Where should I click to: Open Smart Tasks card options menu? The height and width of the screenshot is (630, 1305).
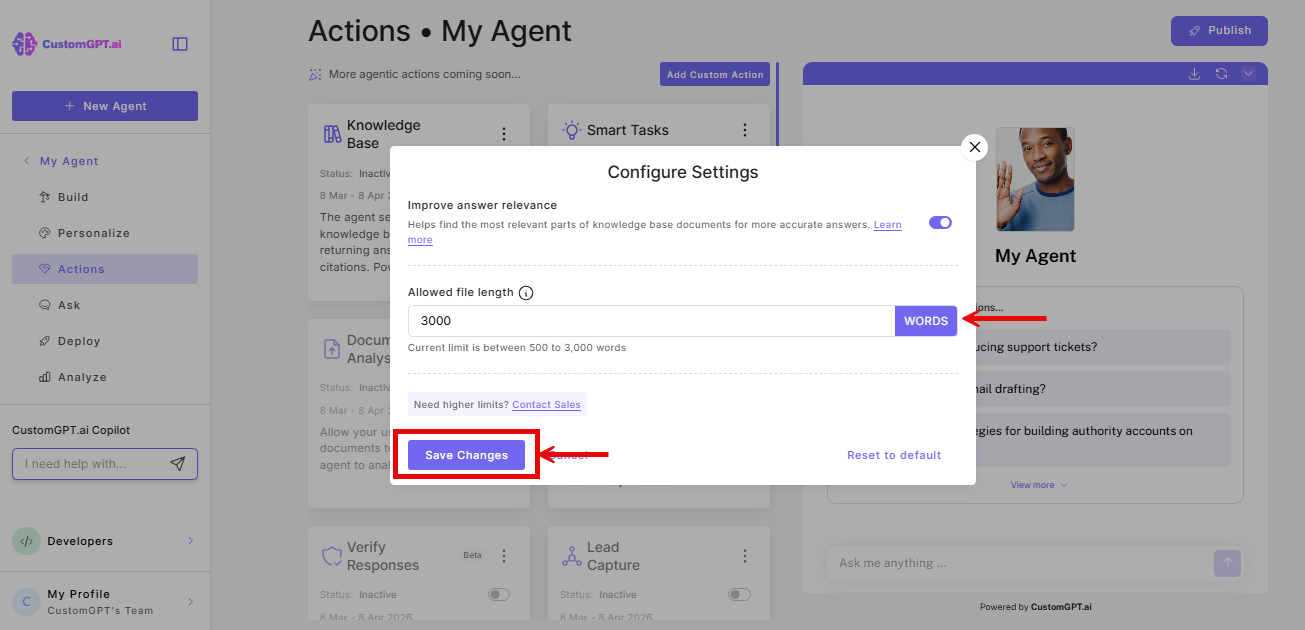[x=744, y=129]
